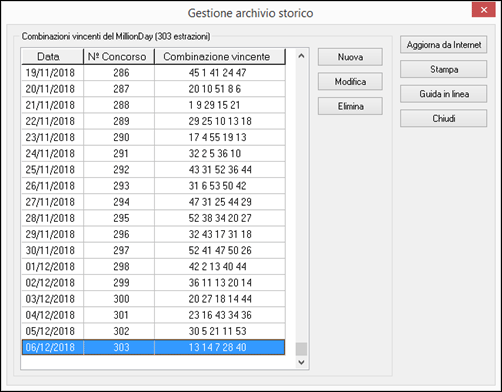The width and height of the screenshot is (502, 392).
Task: Select the row dated 29/11/2018
Action: coord(153,234)
